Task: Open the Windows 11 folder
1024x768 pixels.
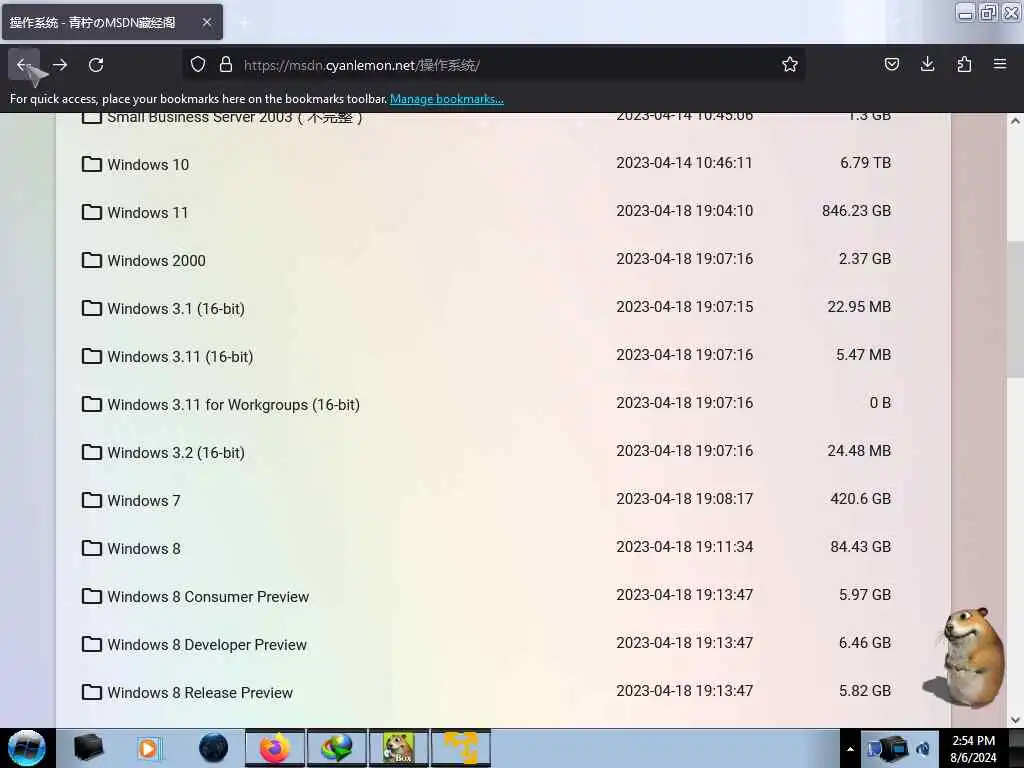Action: click(148, 213)
